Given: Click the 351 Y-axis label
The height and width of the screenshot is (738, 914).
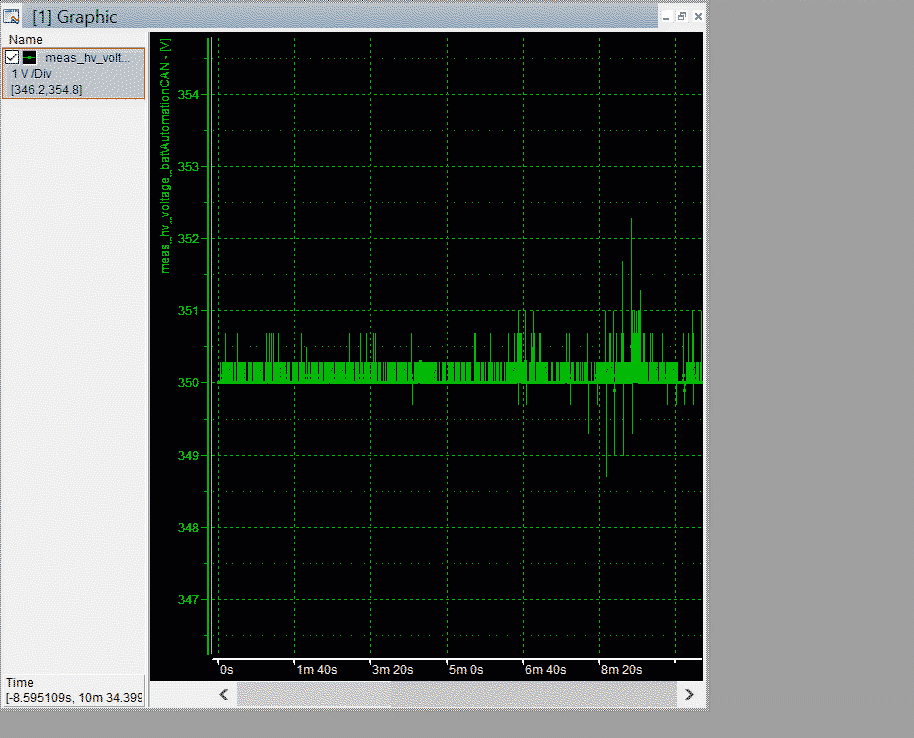Looking at the screenshot, I should coord(188,311).
